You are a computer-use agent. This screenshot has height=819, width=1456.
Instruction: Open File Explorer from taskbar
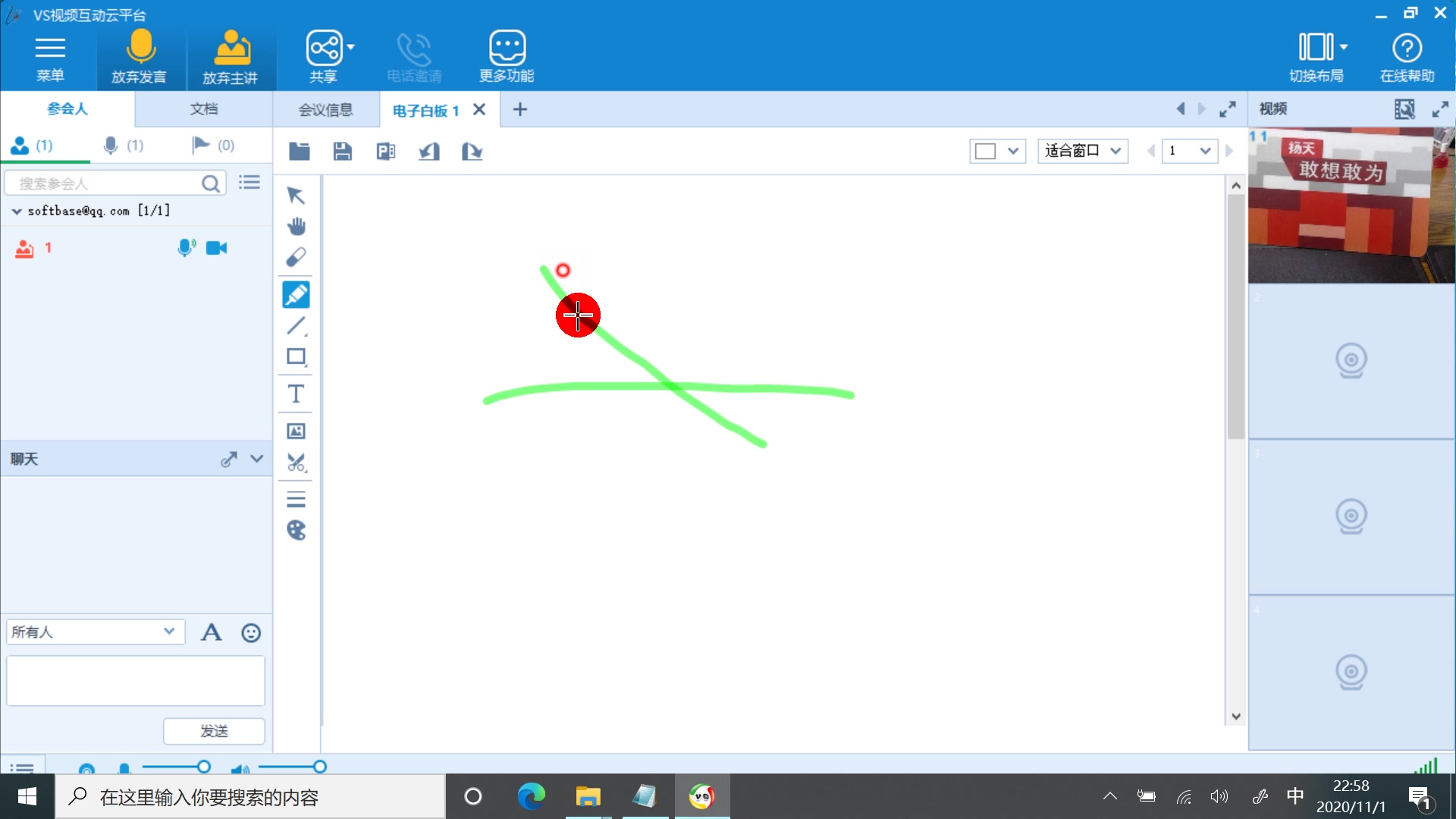click(588, 796)
